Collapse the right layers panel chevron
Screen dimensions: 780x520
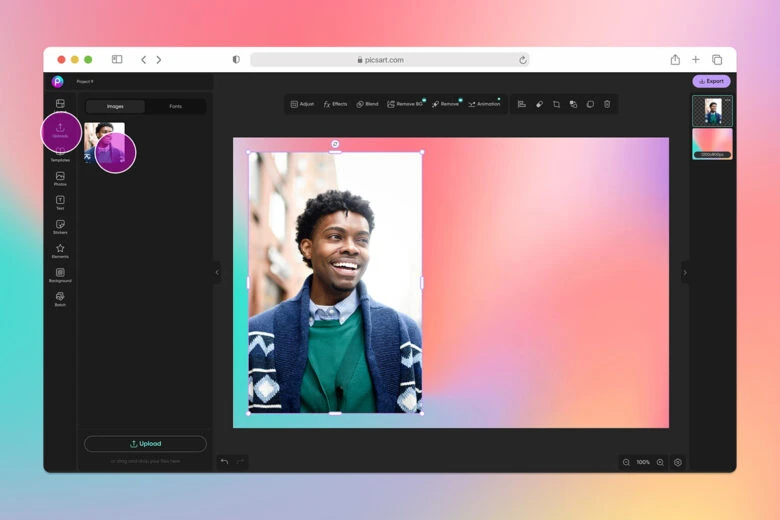click(685, 272)
